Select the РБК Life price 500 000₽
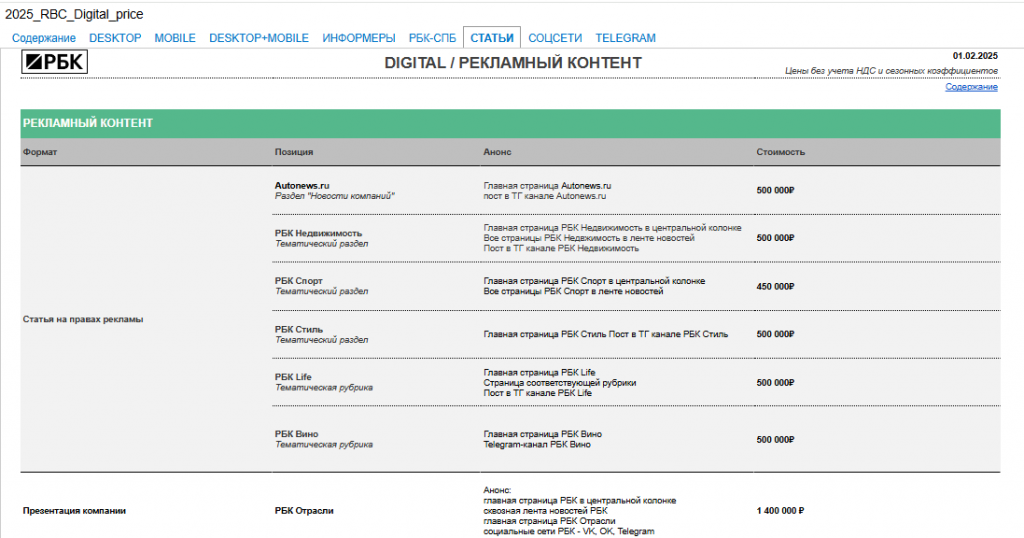Viewport: 1024px width, 538px height. click(x=775, y=383)
